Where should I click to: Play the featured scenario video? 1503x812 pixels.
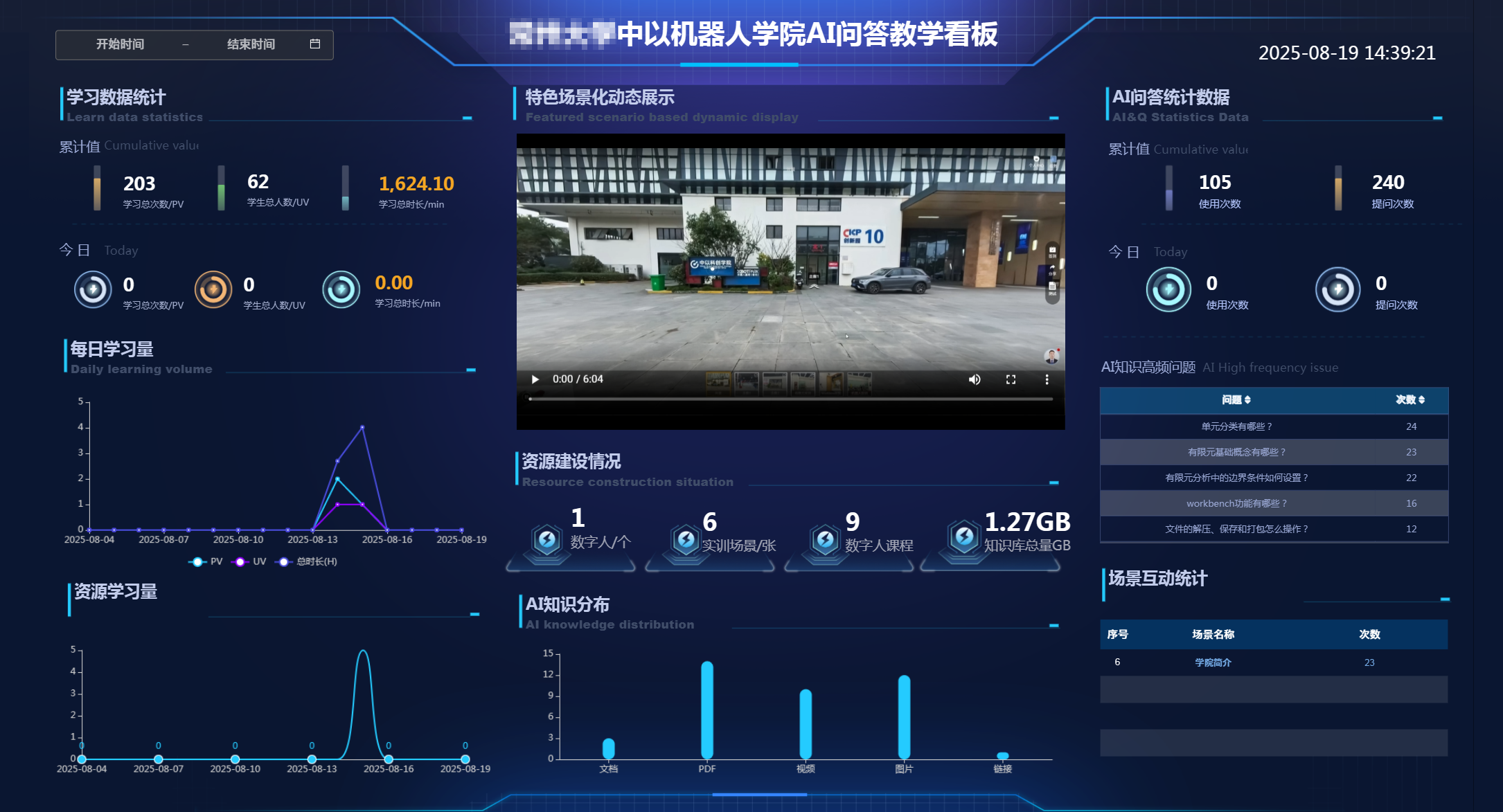point(535,379)
